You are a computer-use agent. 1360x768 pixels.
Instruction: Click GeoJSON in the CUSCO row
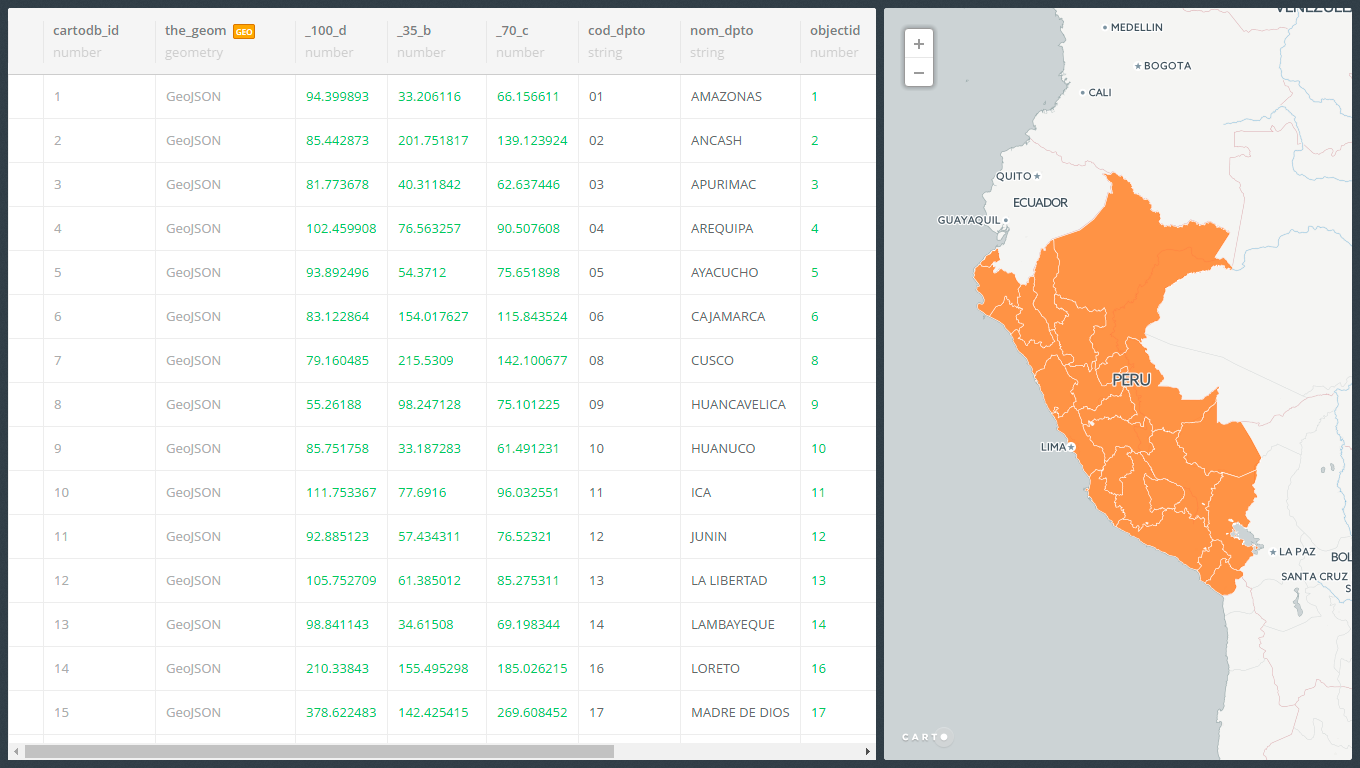point(193,361)
